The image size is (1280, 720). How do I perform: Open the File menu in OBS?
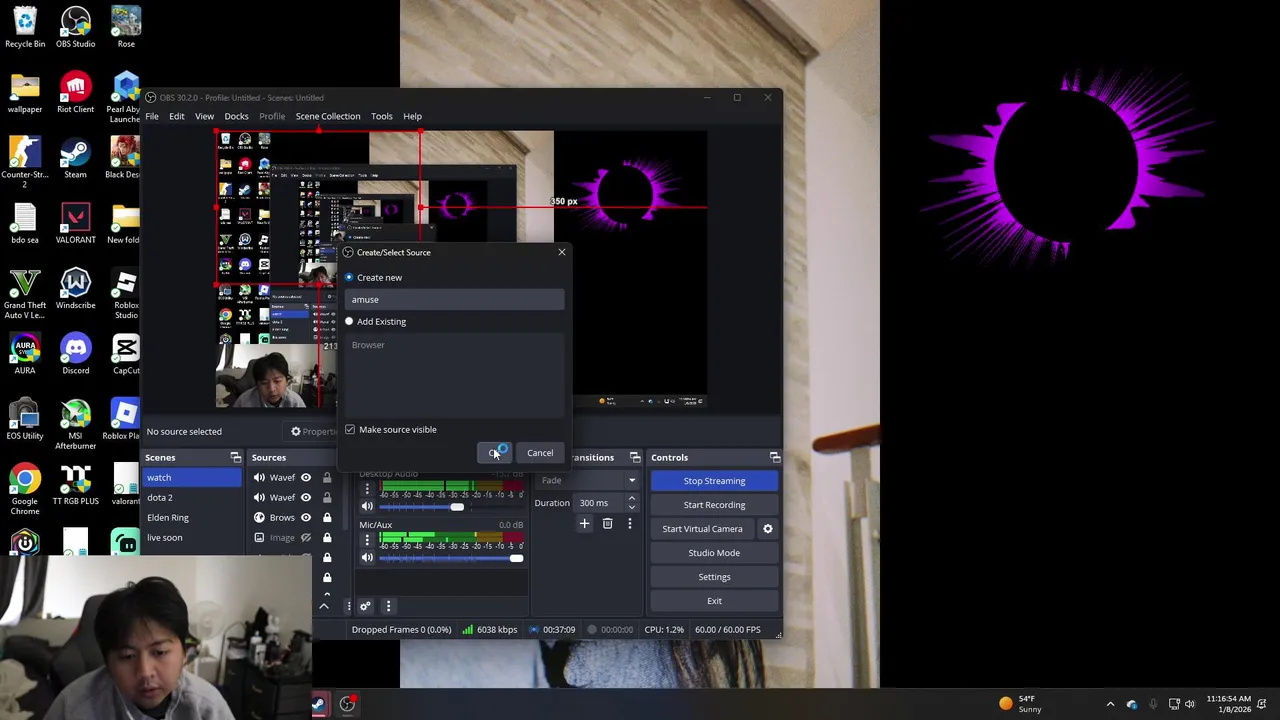(x=152, y=116)
